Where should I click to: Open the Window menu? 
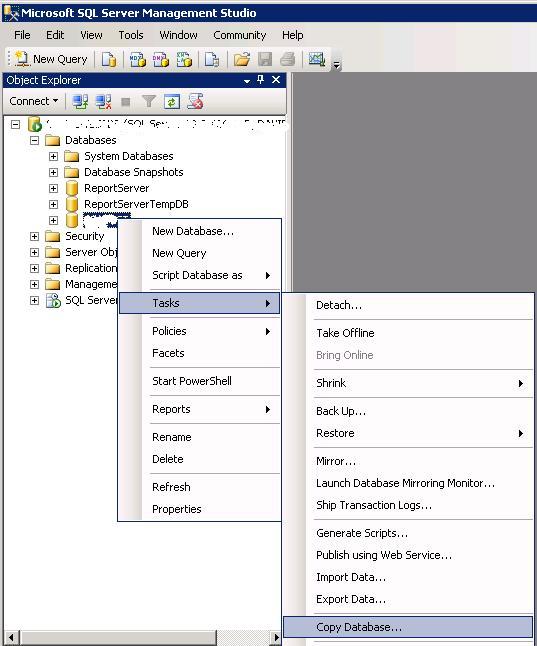coord(178,35)
